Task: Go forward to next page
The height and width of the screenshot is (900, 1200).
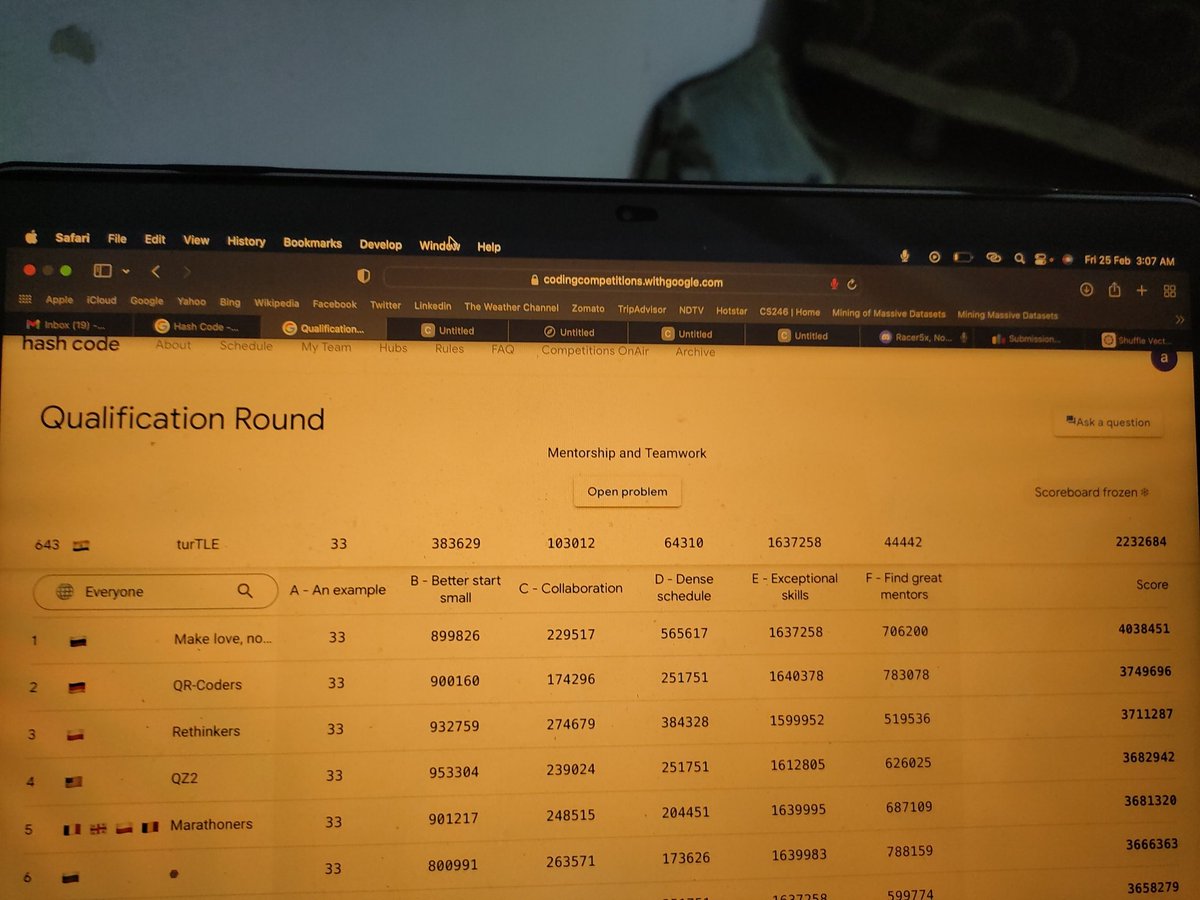Action: coord(187,272)
